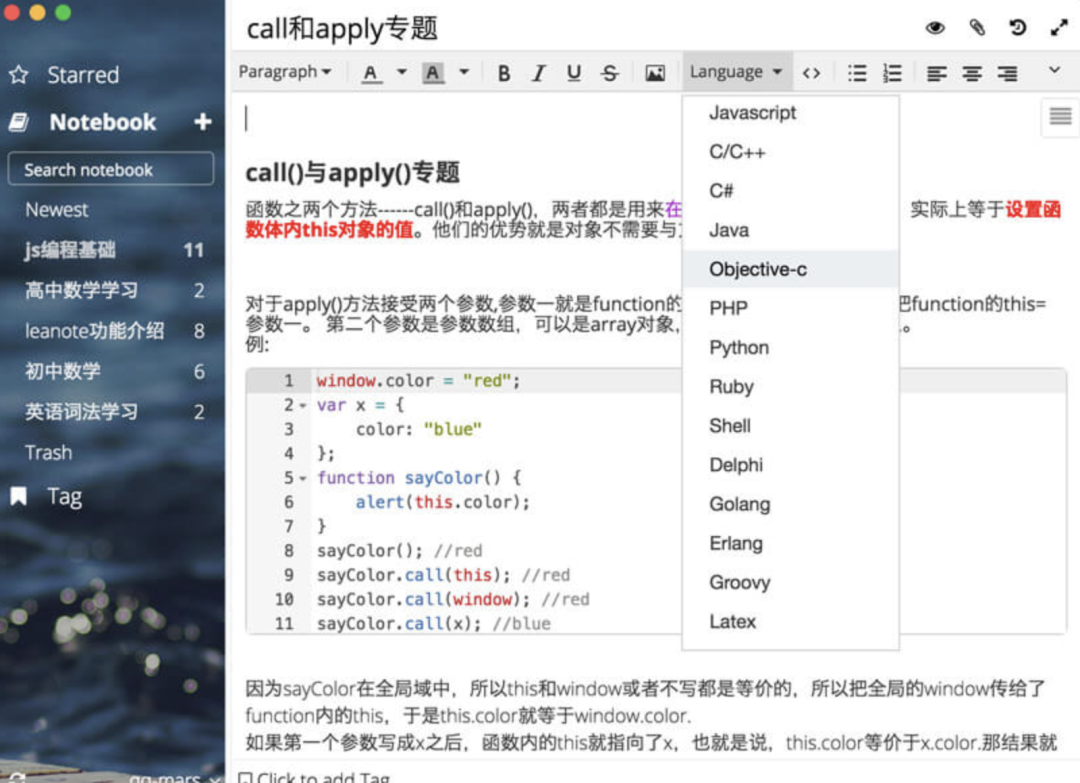1080x783 pixels.
Task: Open the Paragraph style dropdown
Action: (x=284, y=72)
